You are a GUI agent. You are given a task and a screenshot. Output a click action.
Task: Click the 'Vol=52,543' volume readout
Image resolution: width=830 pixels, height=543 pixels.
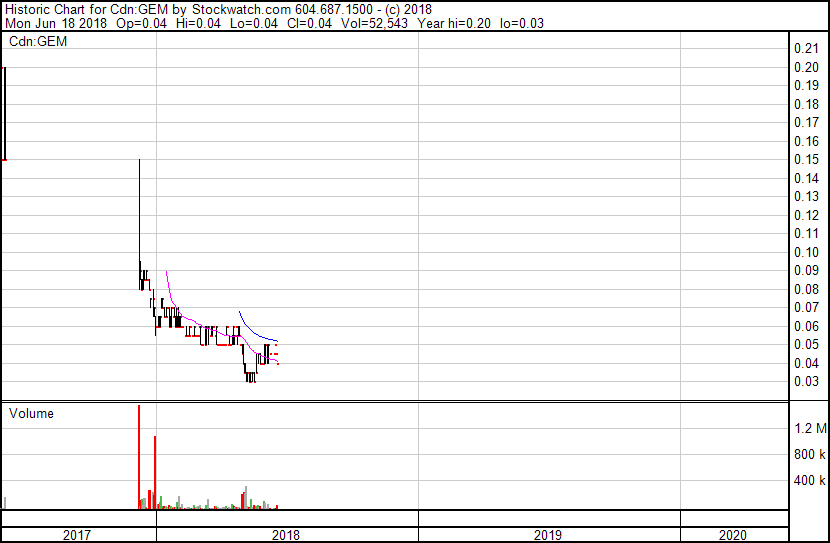click(x=374, y=23)
